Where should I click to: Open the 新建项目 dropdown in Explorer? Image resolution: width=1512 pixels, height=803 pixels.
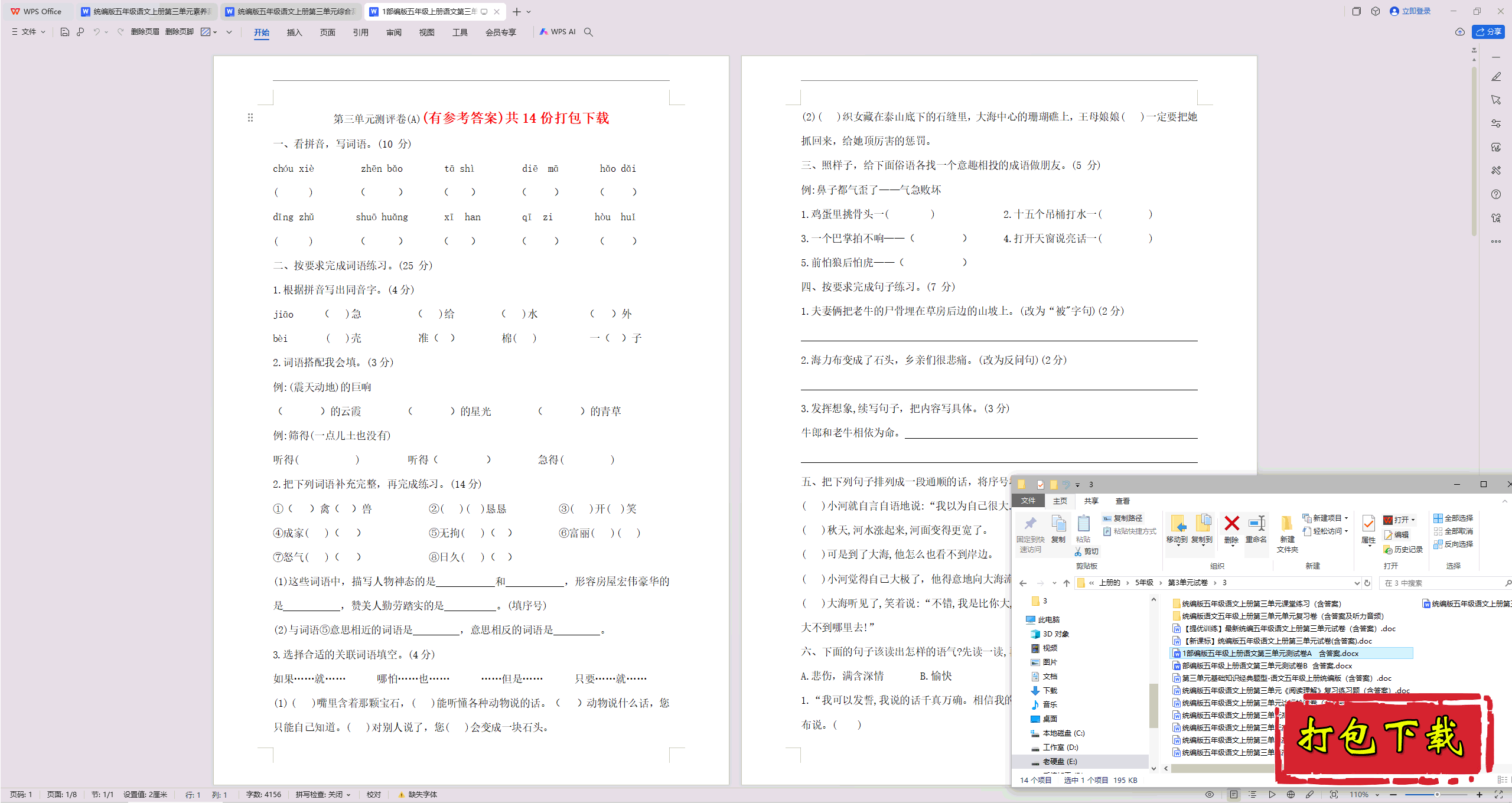click(1326, 518)
